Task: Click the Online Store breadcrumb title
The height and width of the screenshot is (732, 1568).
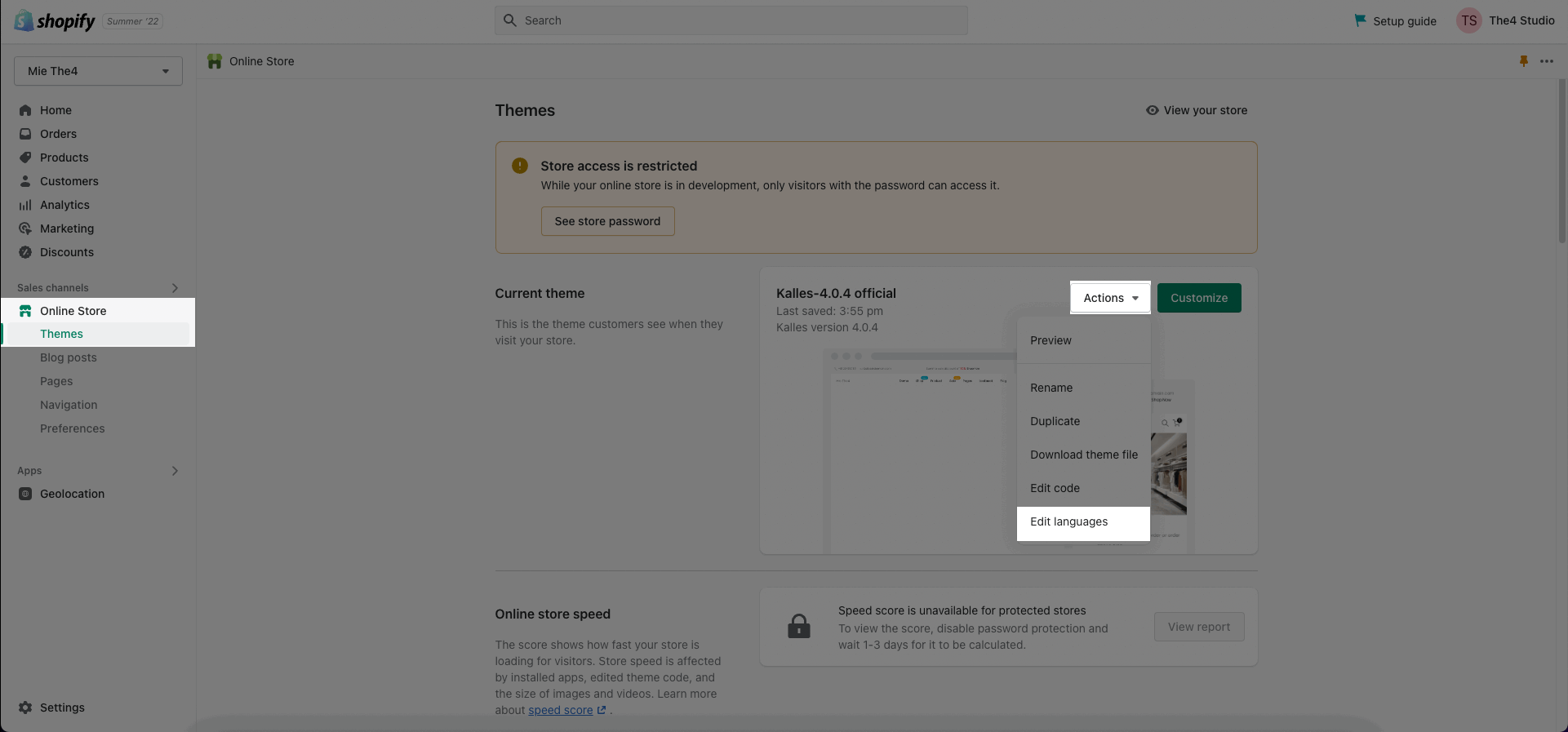Action: click(262, 61)
